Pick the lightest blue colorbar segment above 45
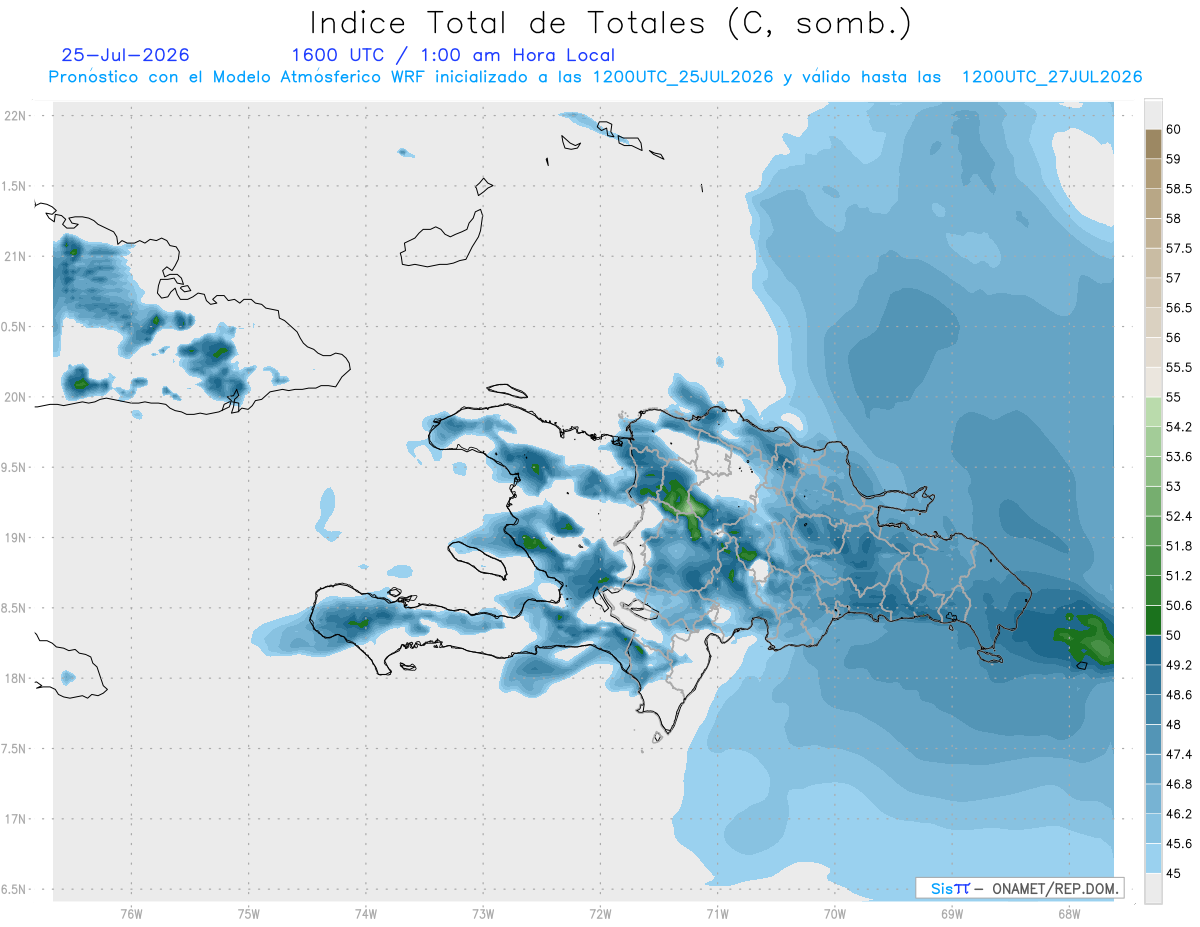This screenshot has width=1200, height=927. 1153,858
